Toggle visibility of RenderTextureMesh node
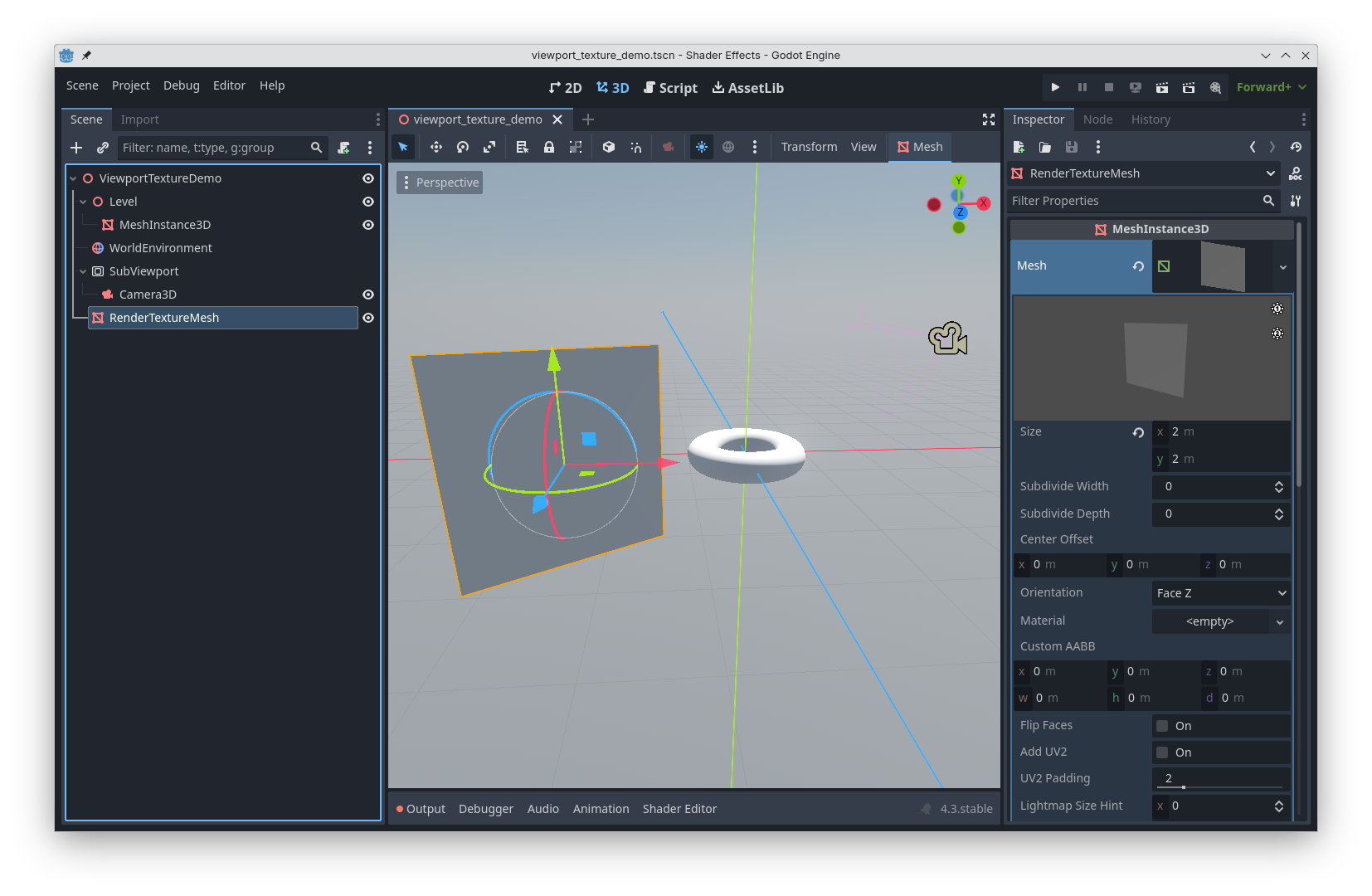This screenshot has height=896, width=1372. tap(368, 318)
